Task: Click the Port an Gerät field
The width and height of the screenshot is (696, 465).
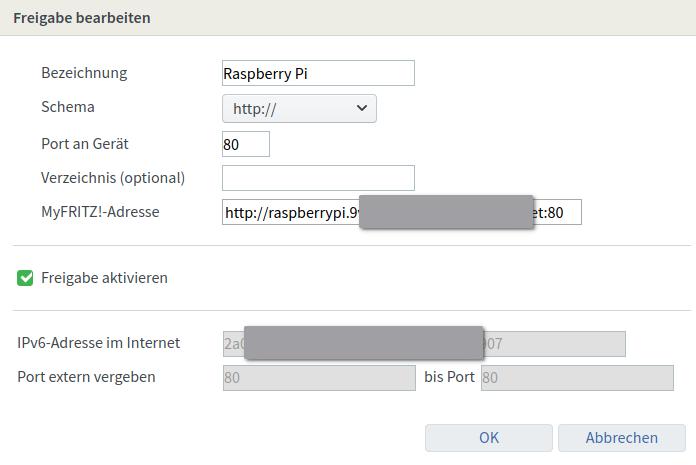Action: [246, 144]
